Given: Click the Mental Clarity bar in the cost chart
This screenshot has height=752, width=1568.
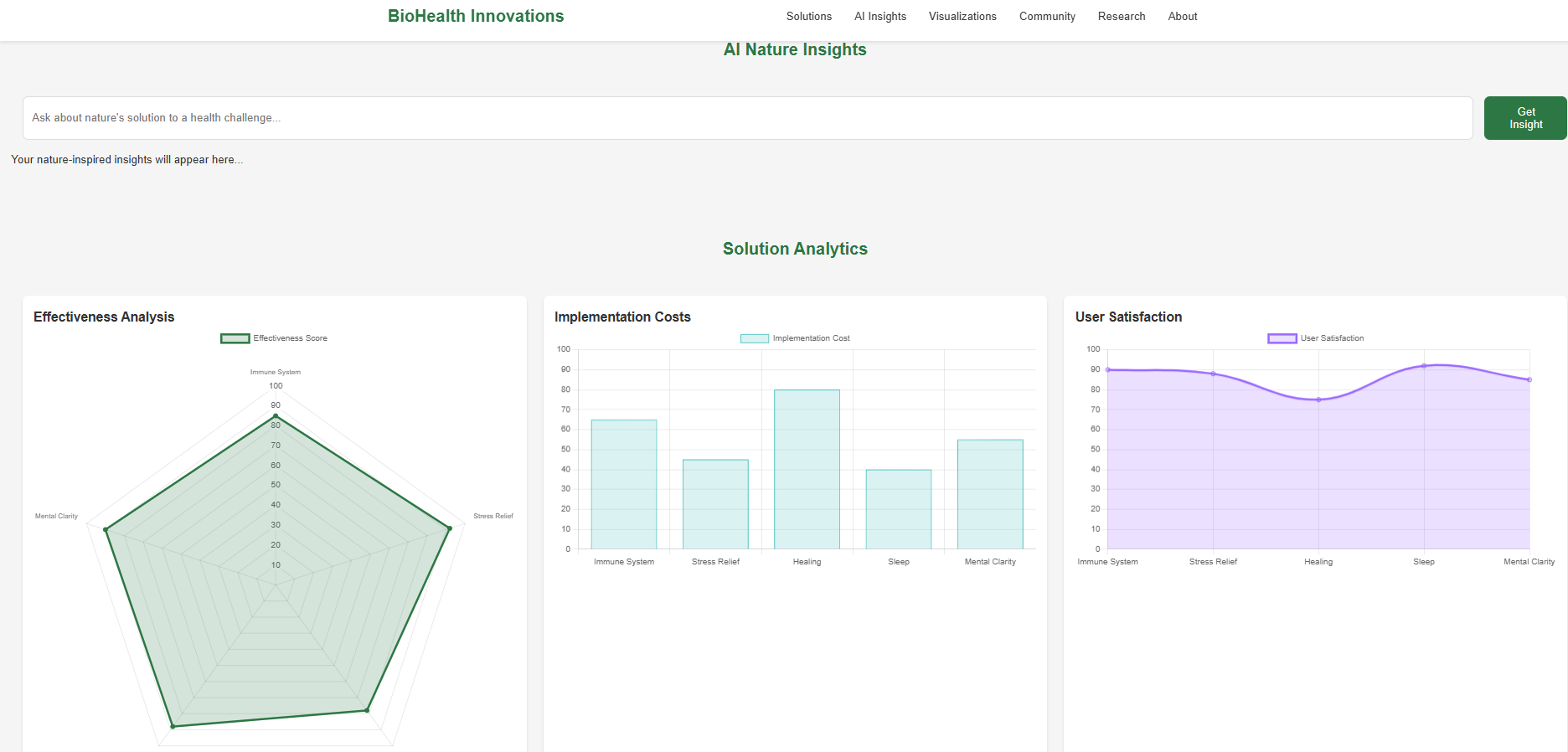Looking at the screenshot, I should tap(990, 494).
